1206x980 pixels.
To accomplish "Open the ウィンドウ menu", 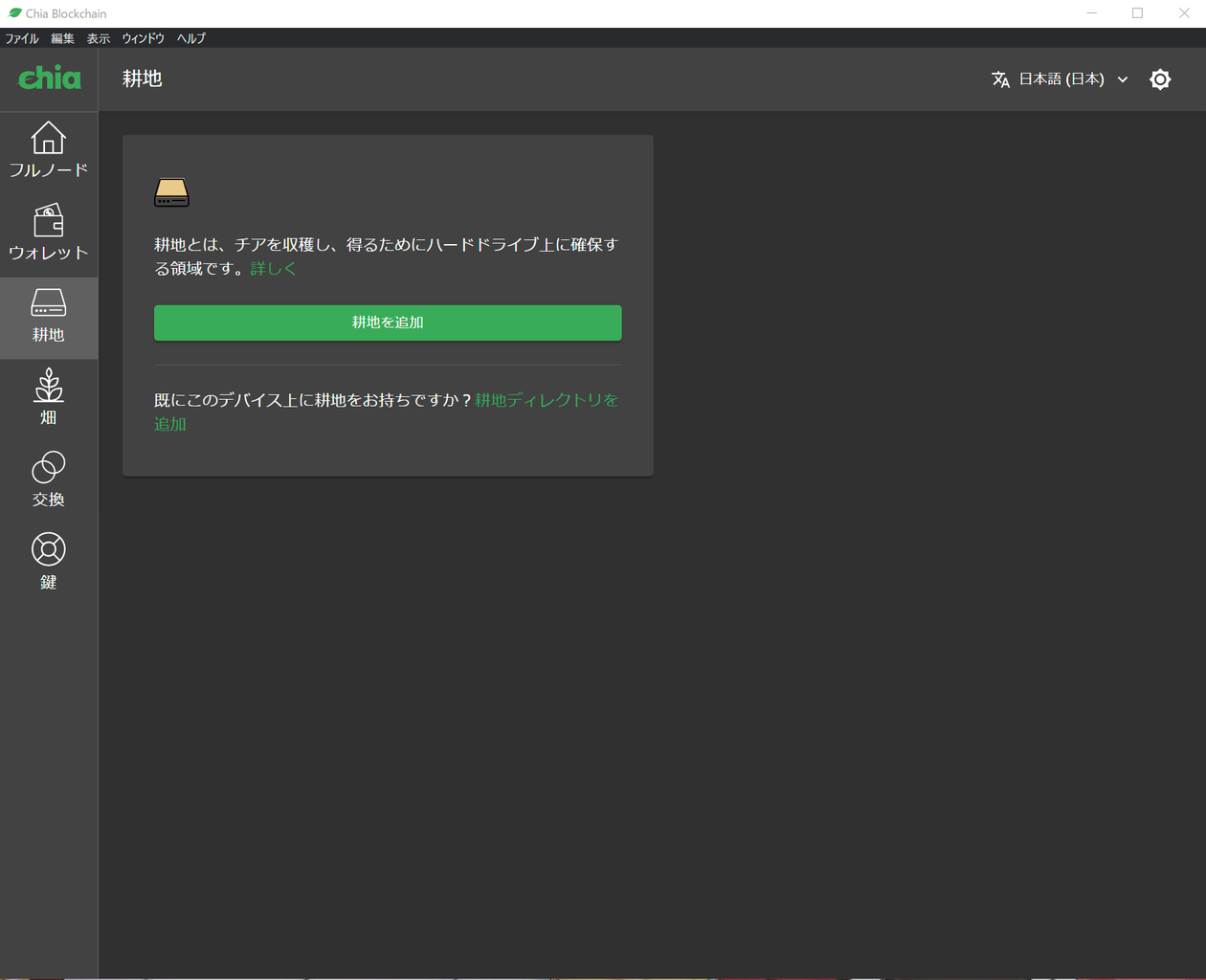I will [x=143, y=38].
